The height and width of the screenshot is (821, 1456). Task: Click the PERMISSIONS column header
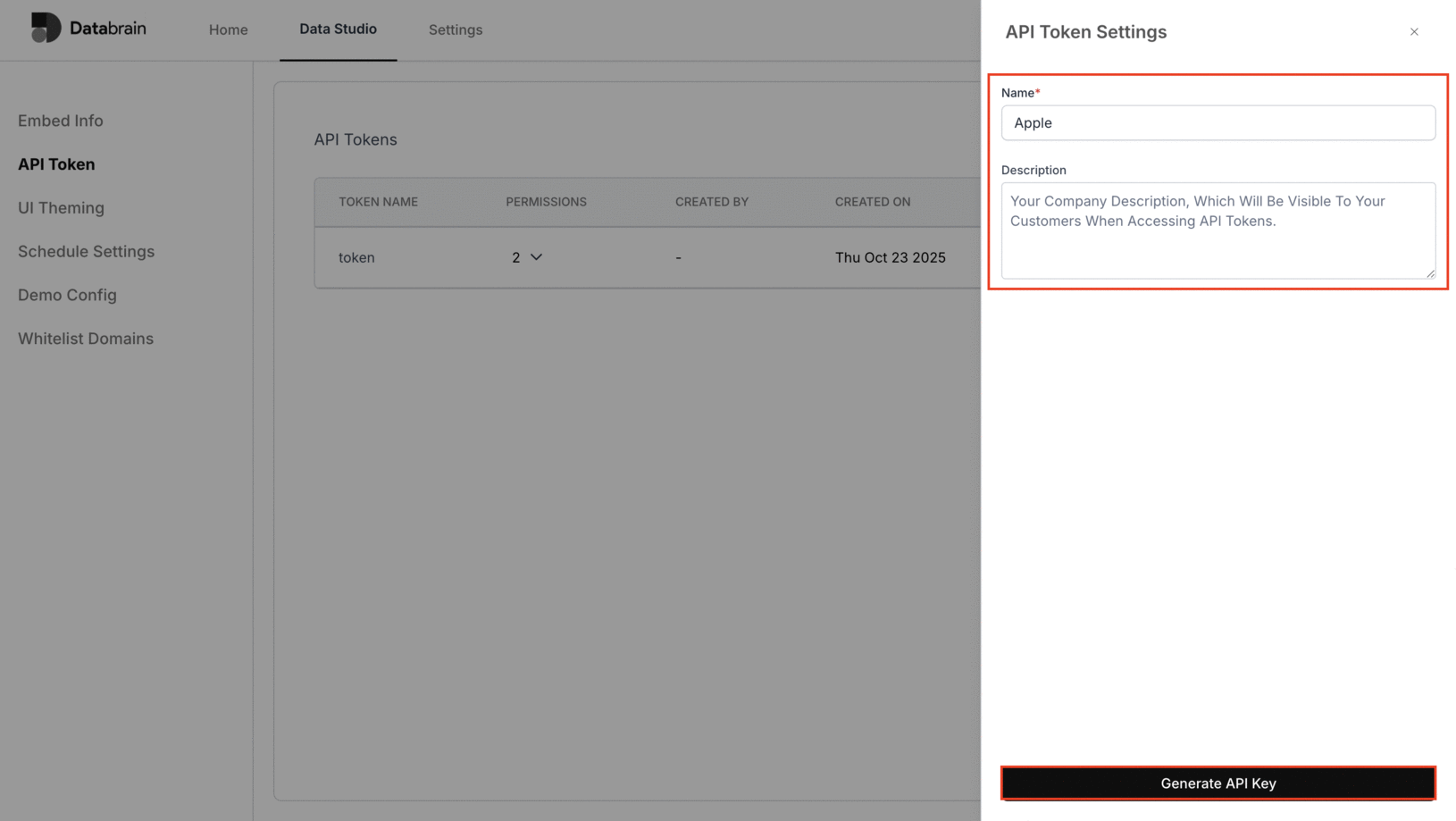pos(546,202)
